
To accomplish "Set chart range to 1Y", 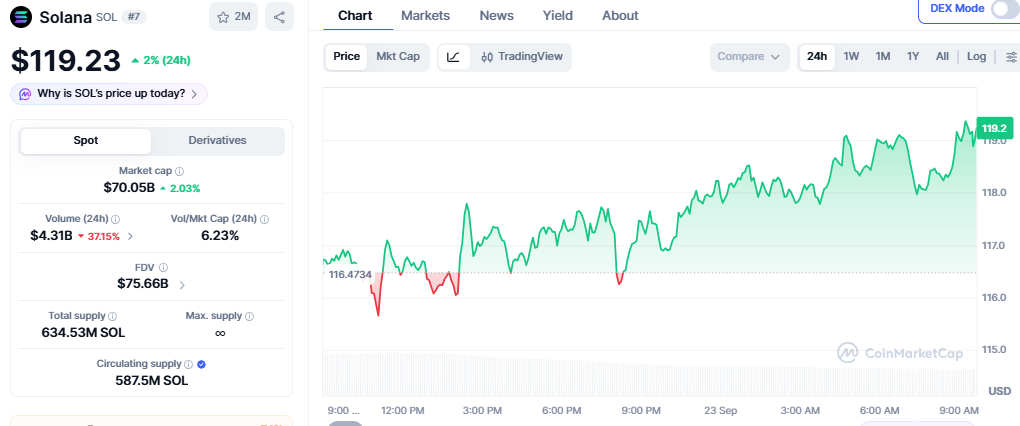I will tap(913, 57).
